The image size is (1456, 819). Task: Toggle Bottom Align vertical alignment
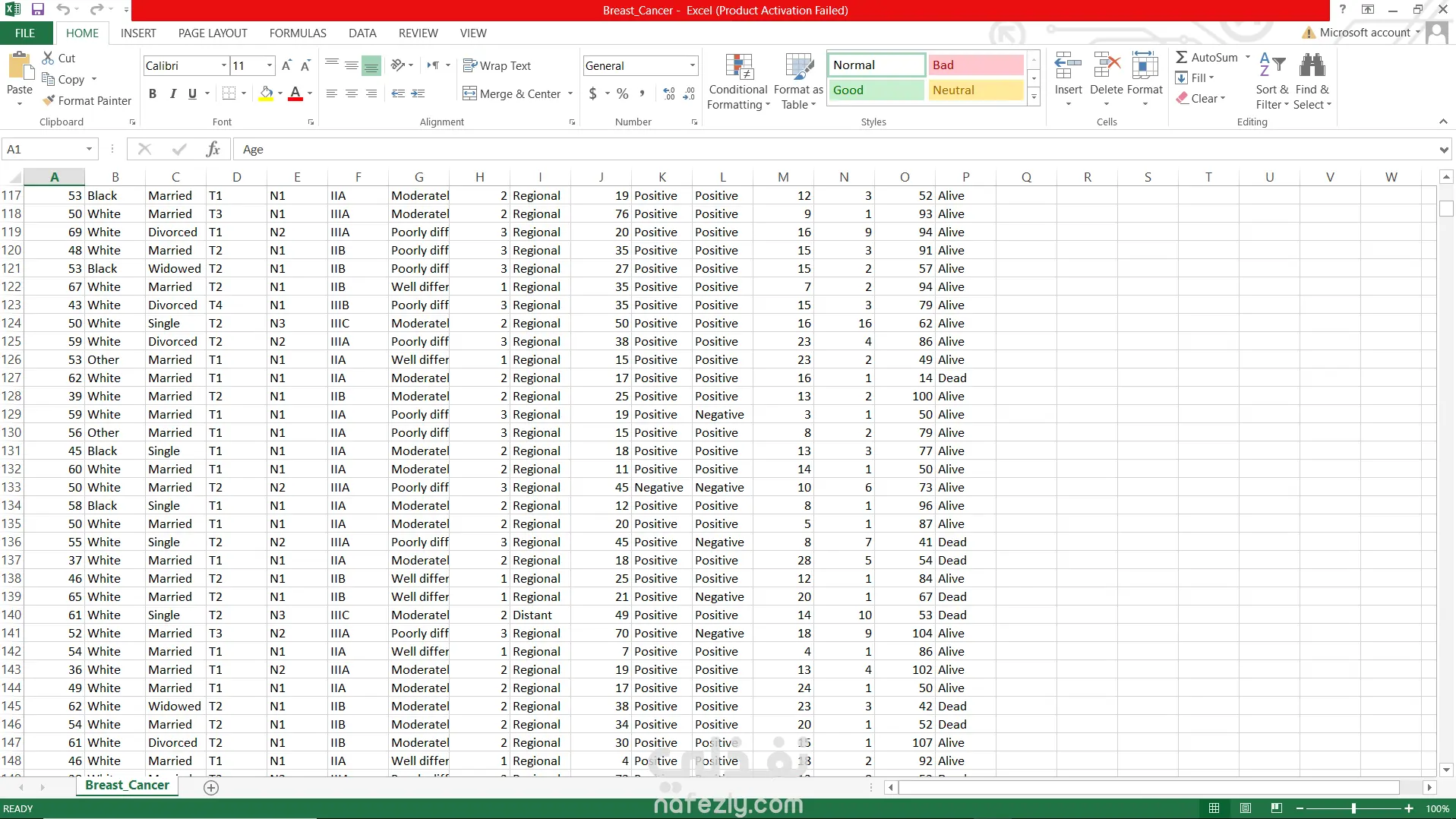(371, 65)
